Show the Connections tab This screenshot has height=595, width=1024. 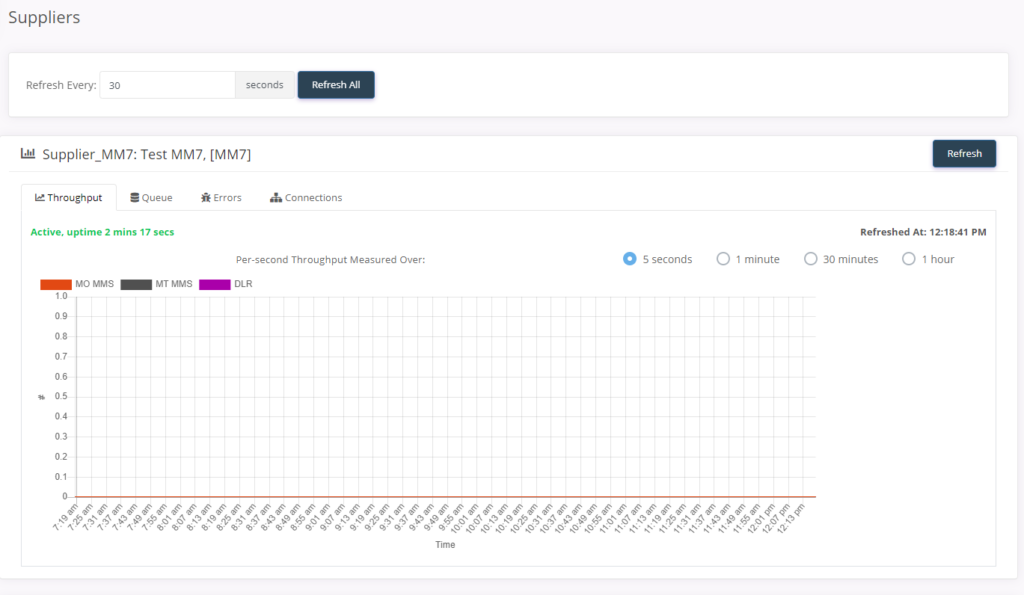(x=306, y=197)
